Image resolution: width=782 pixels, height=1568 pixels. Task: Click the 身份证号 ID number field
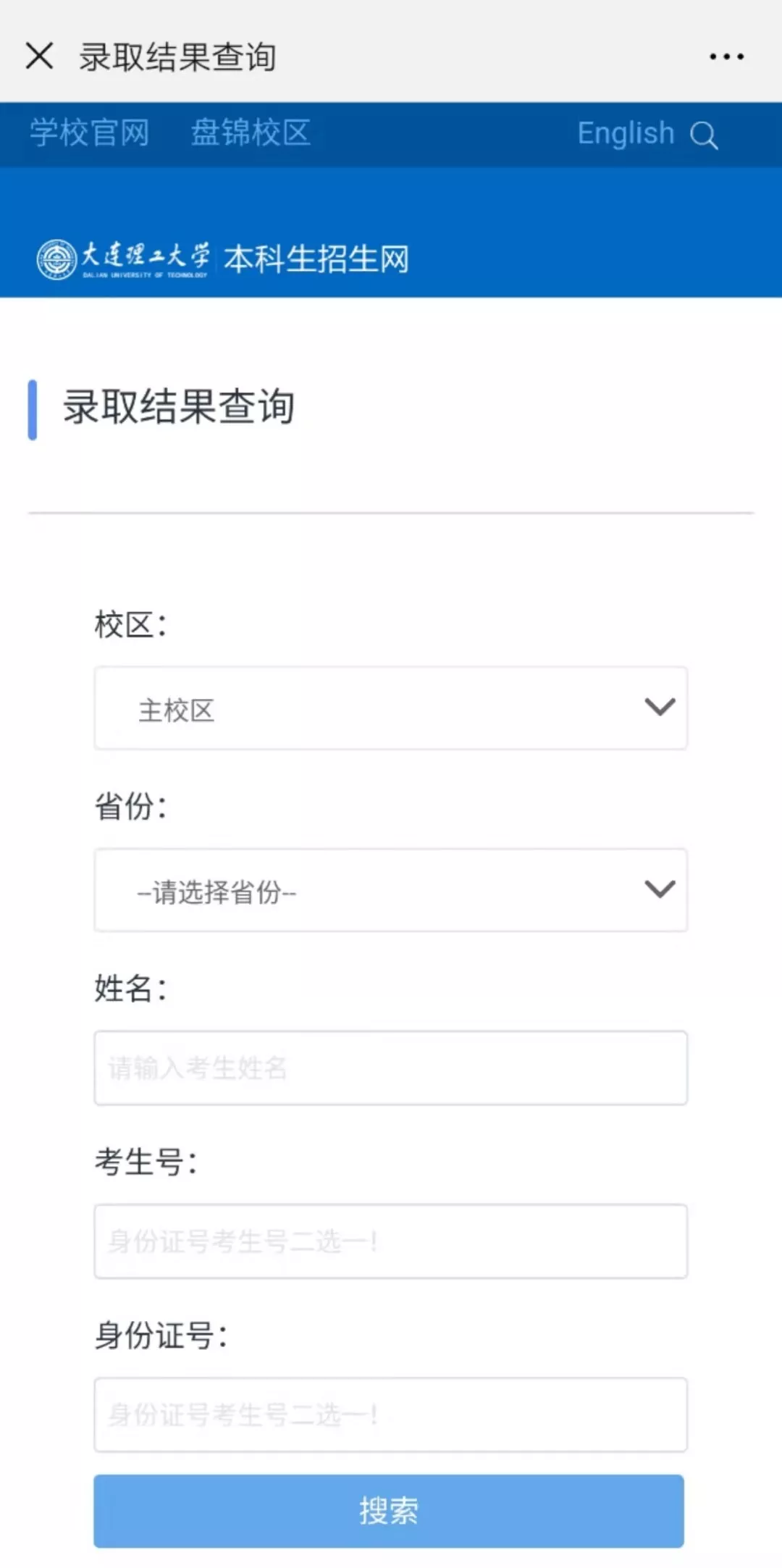(x=390, y=1414)
